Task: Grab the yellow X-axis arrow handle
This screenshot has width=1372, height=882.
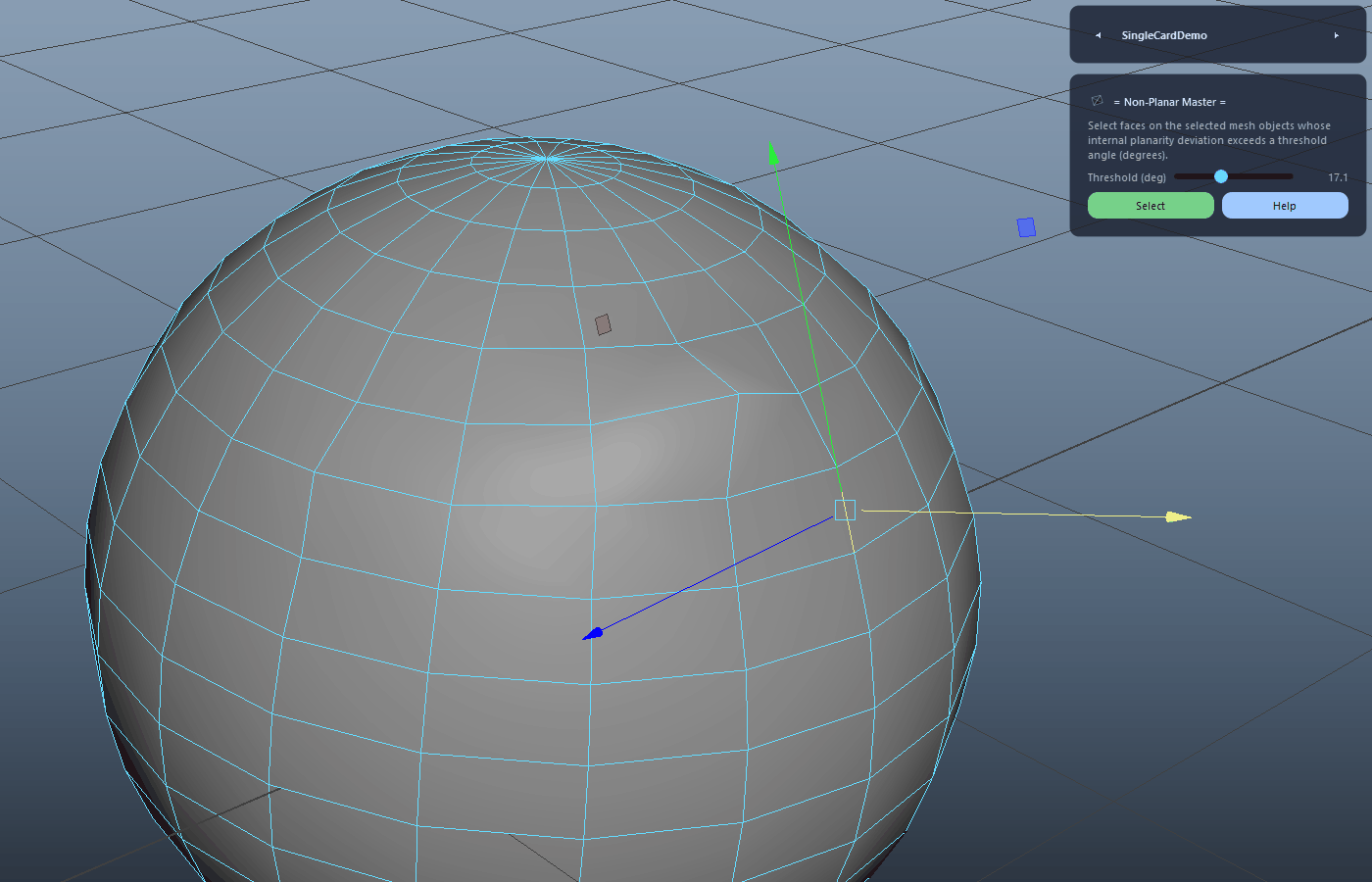Action: coord(1178,516)
